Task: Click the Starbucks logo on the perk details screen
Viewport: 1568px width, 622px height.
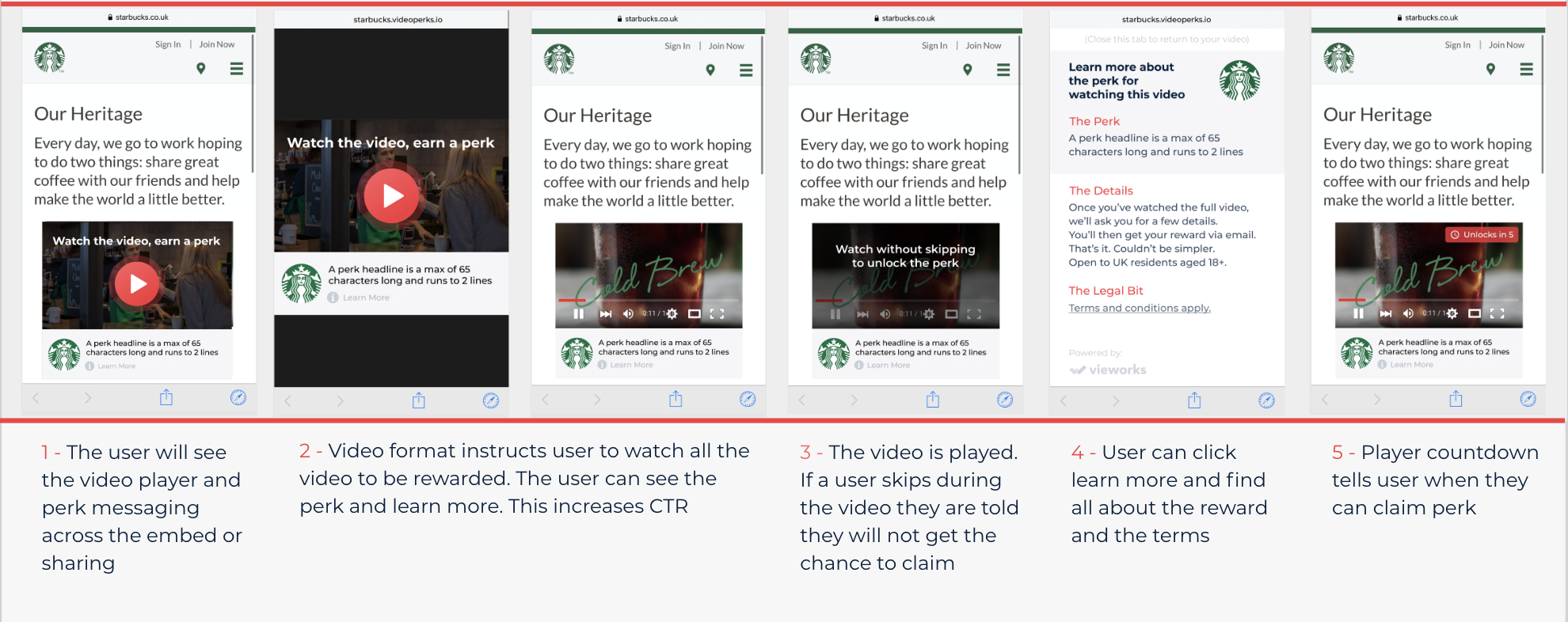Action: 1239,81
